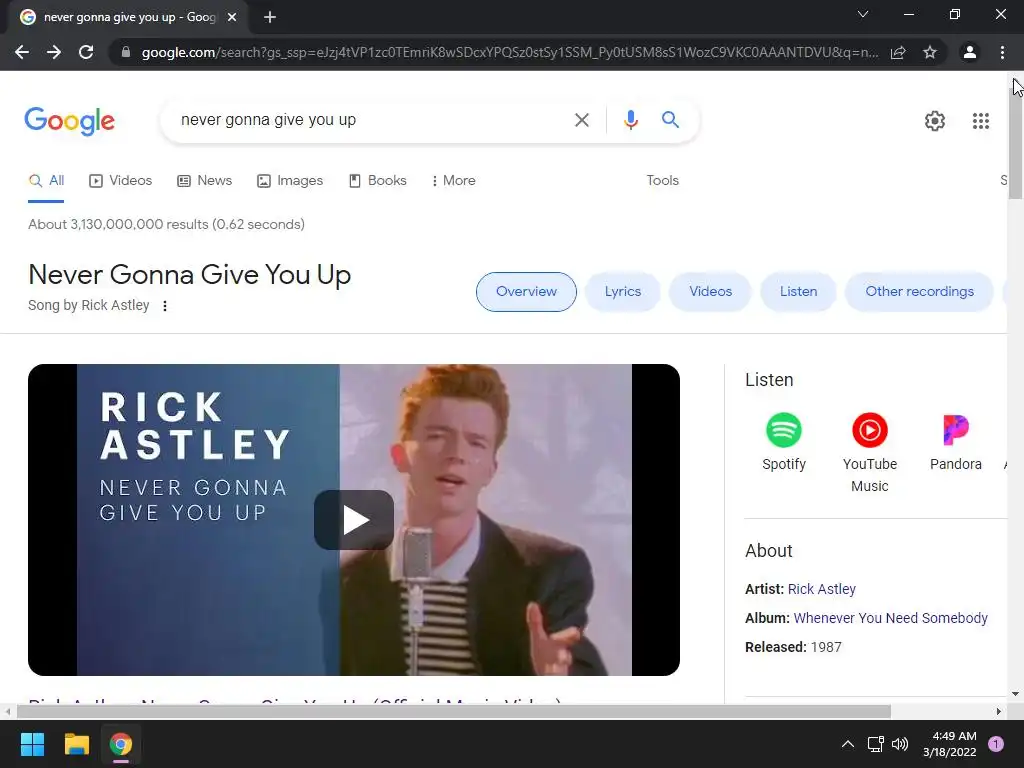Click the 'Never Gonna Give You Up' heading

point(189,275)
